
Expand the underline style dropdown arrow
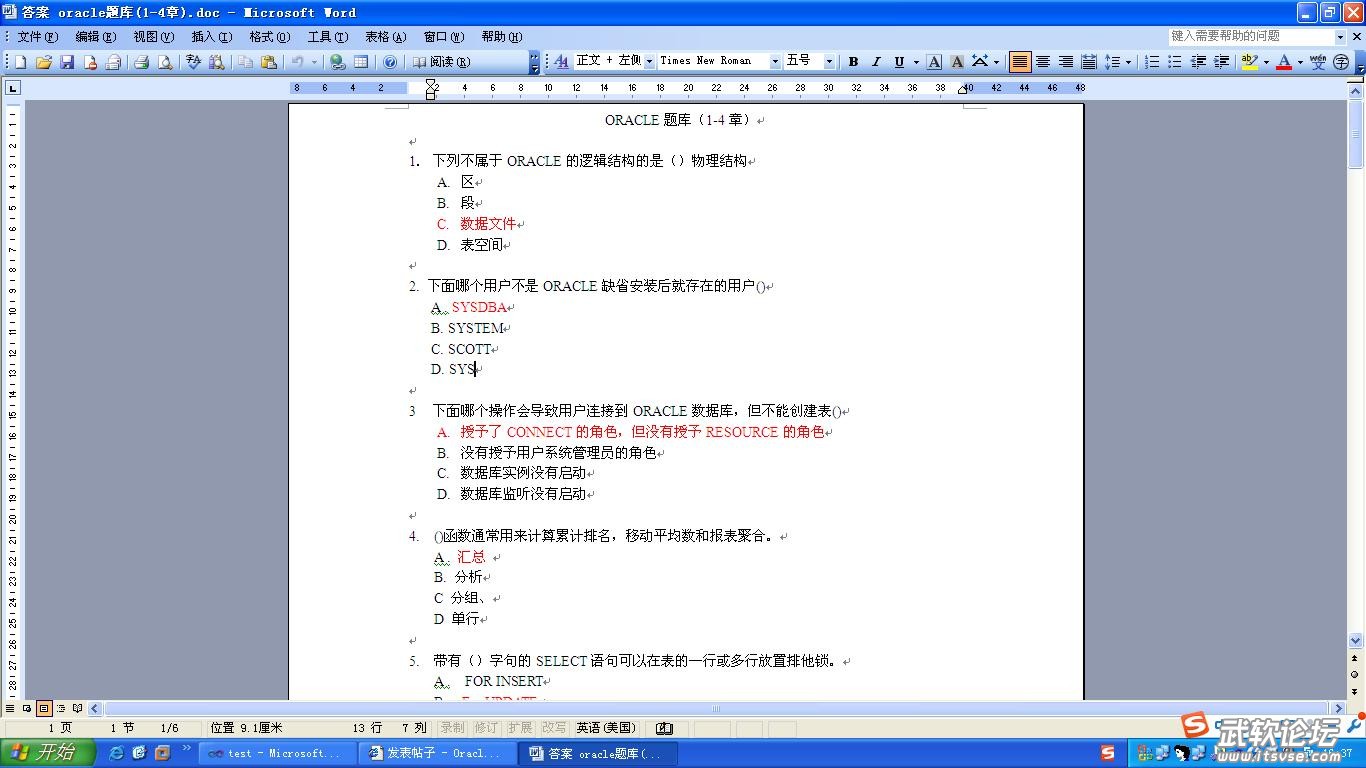(x=915, y=61)
